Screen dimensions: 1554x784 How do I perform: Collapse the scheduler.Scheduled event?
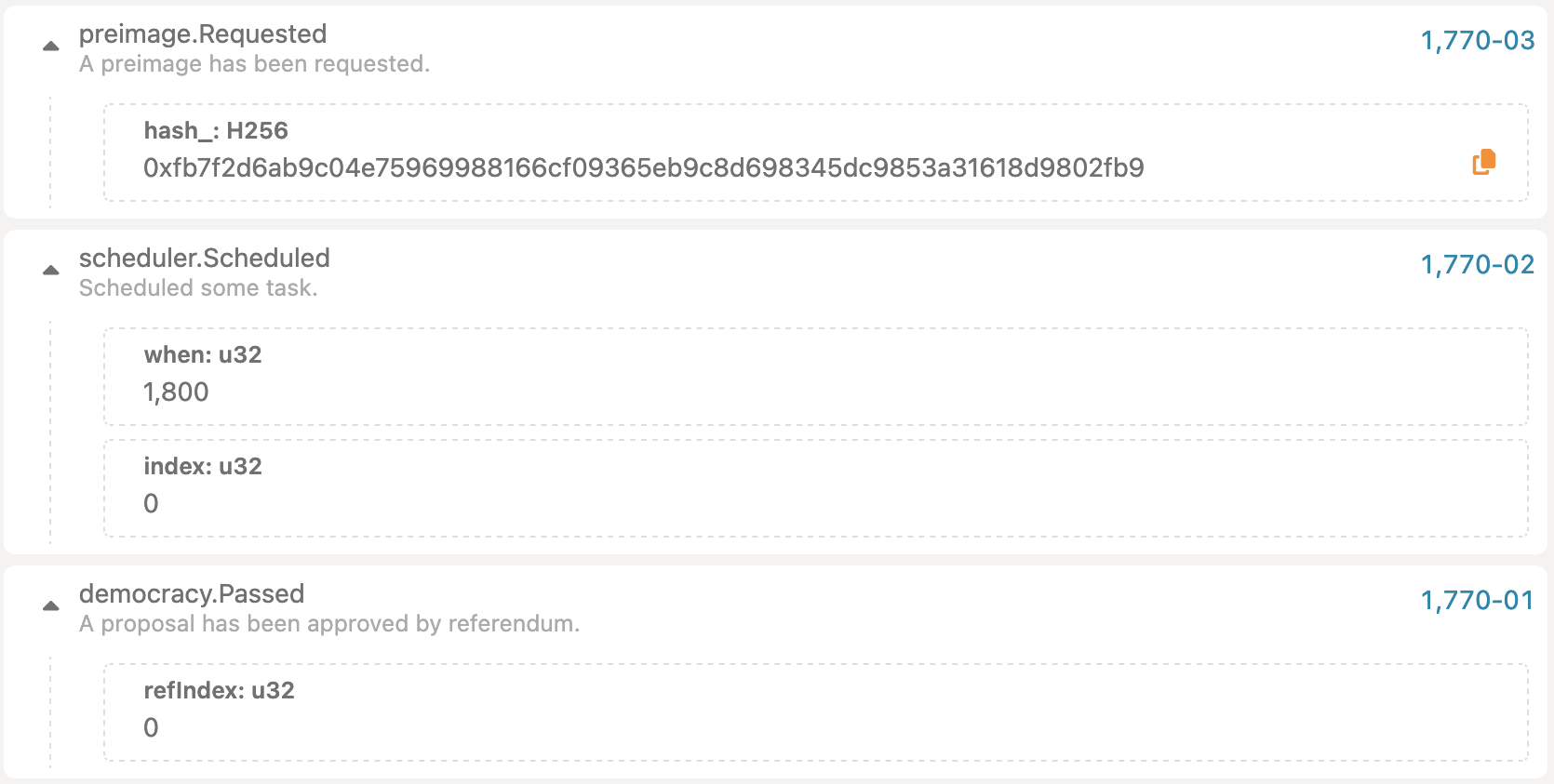pos(51,271)
